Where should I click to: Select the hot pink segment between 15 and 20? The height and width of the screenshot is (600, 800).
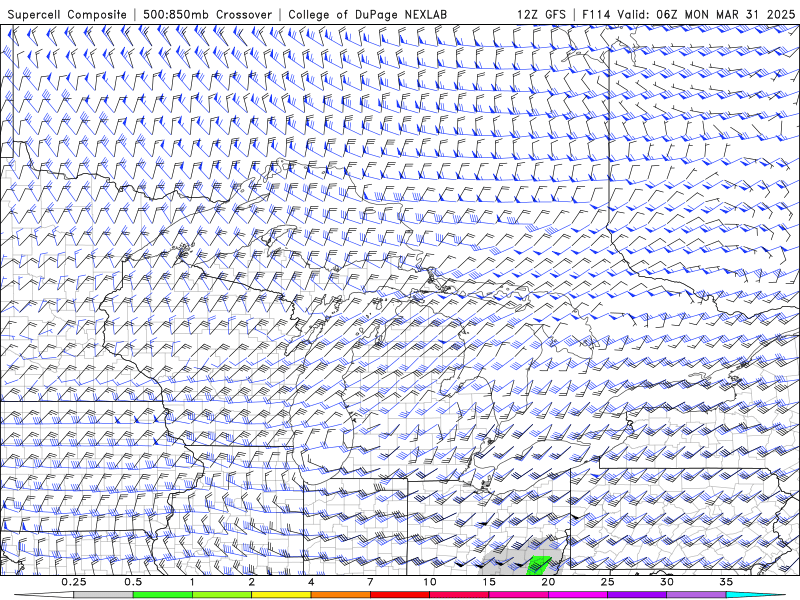coord(518,595)
